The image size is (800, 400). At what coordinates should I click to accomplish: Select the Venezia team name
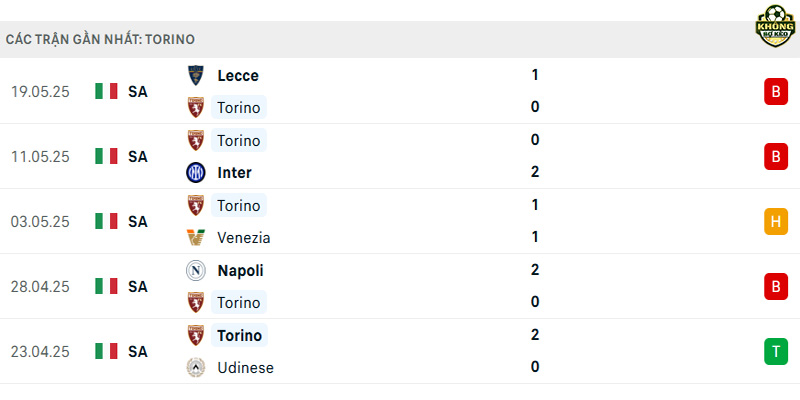tap(244, 238)
